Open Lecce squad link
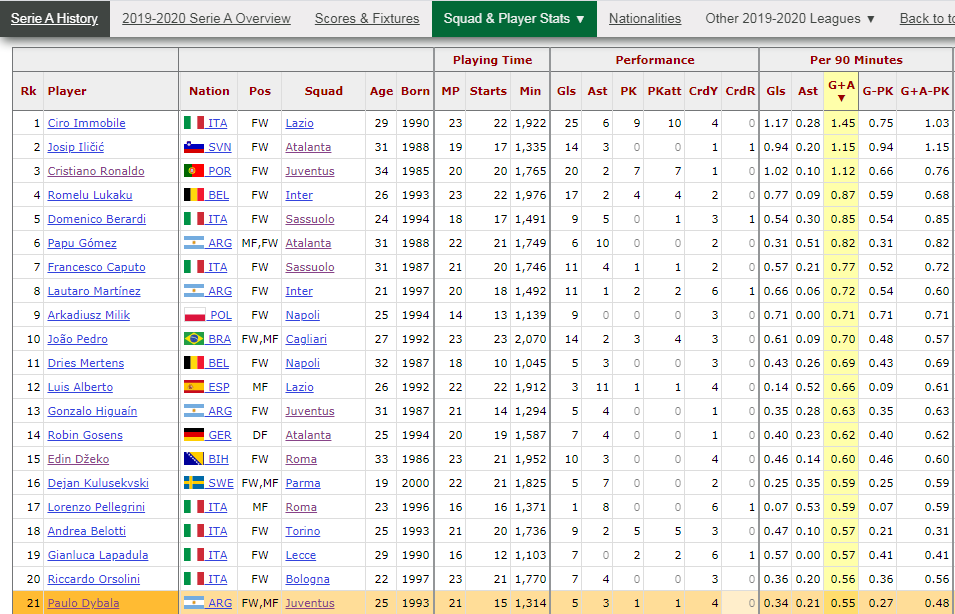 pos(301,555)
